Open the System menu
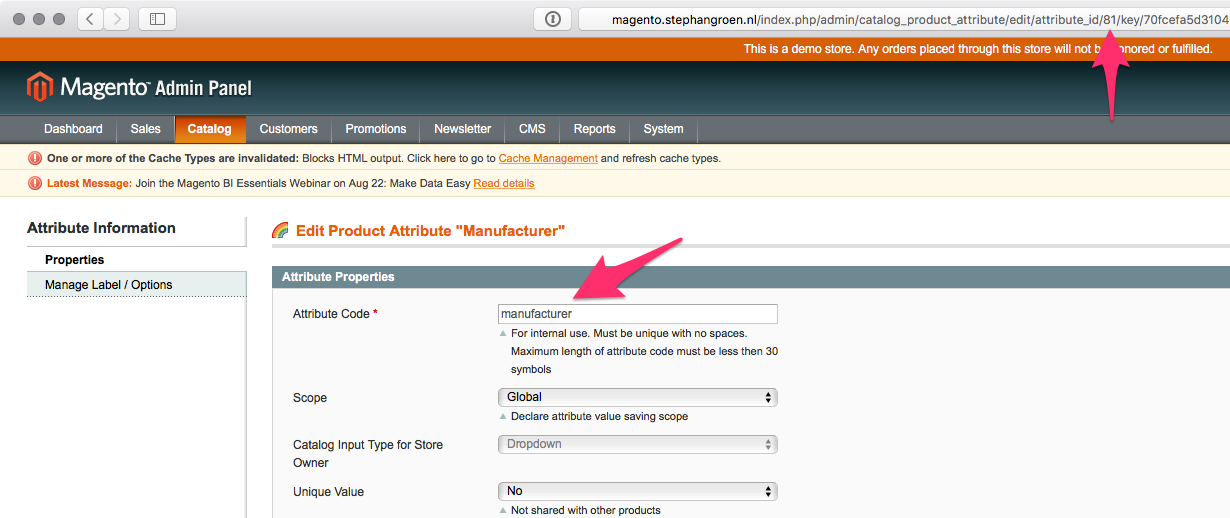1230x518 pixels. point(663,129)
